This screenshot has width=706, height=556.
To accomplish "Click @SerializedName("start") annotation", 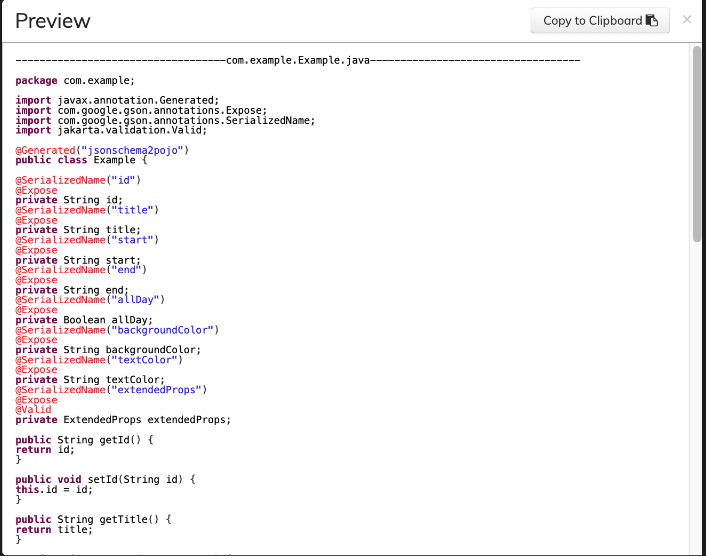I will (x=87, y=240).
